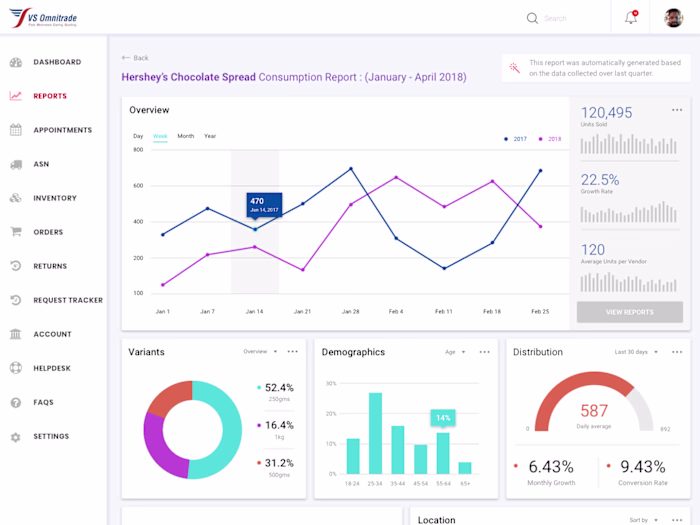Open Location card three-dot menu
The image size is (700, 525).
[x=677, y=520]
